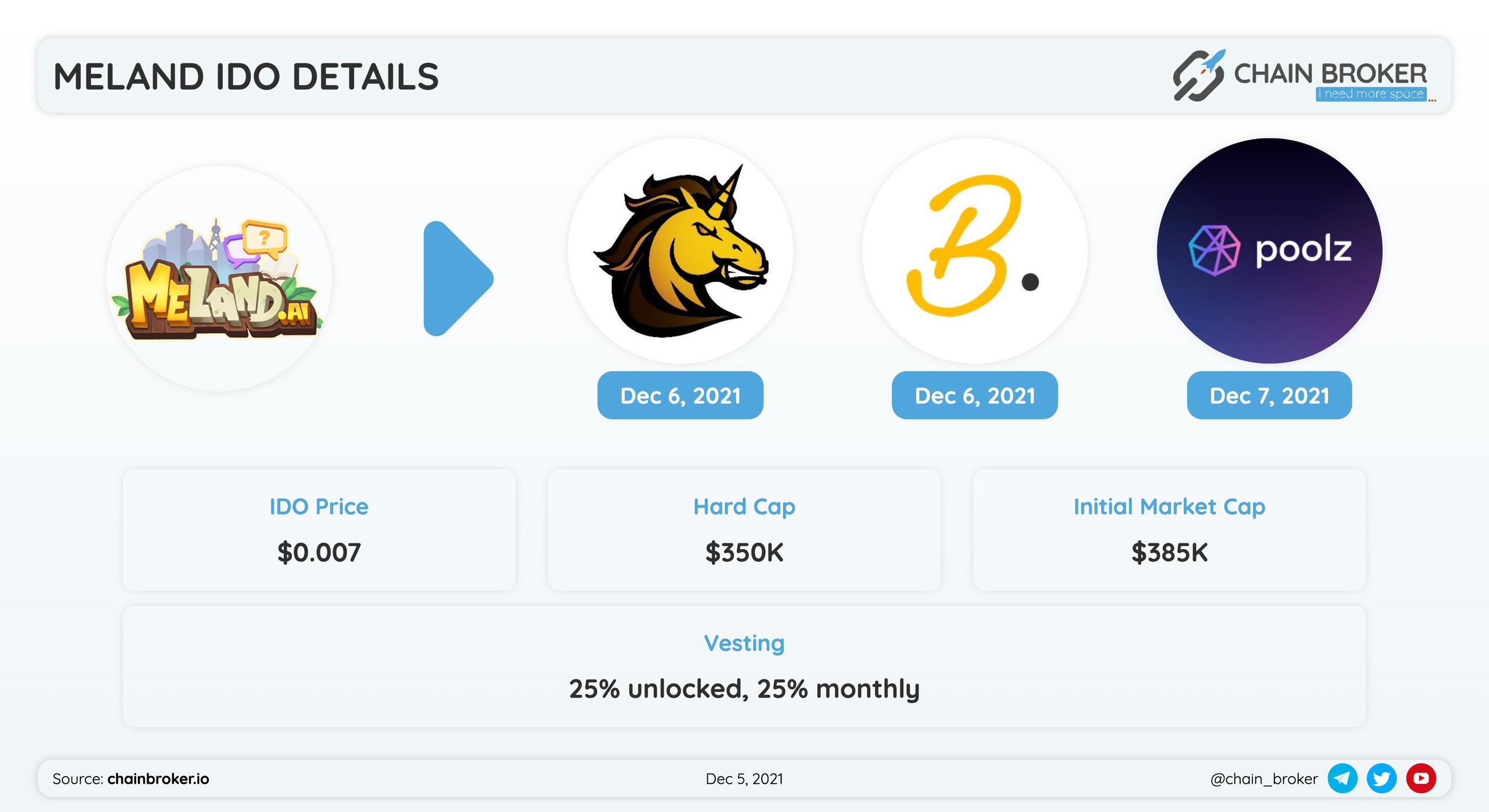Open the YouTube icon in footer
Screen dimensions: 1489x812
pyautogui.click(x=1422, y=778)
